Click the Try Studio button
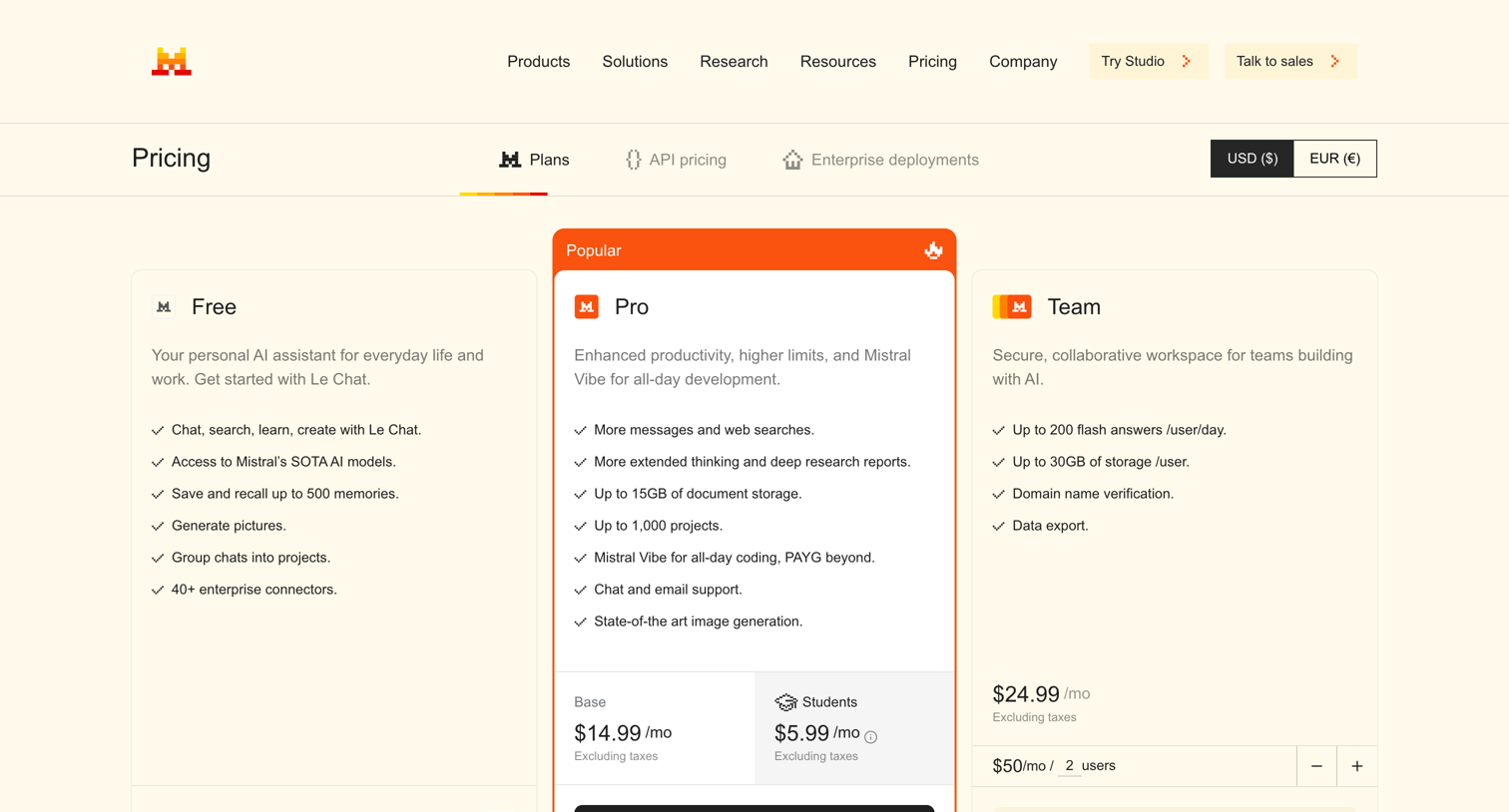This screenshot has height=812, width=1509. click(1148, 61)
